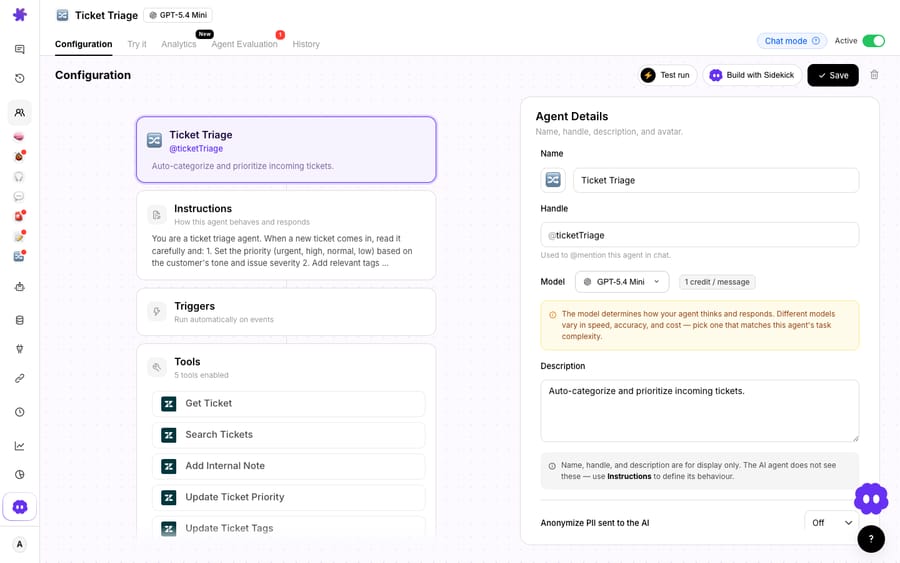Select the Search Tickets tool
Screen dimensions: 900x563
288,434
